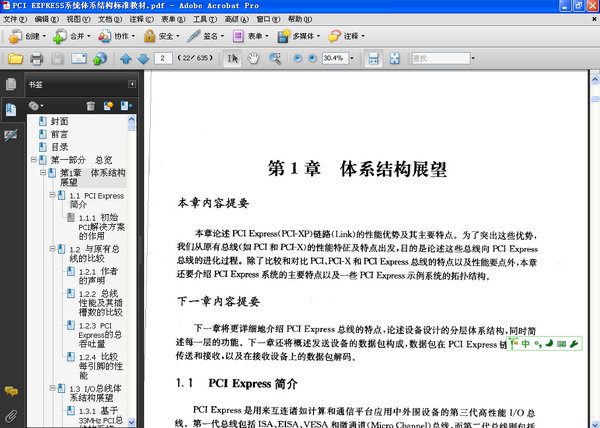Viewport: 600px width, 428px height.
Task: Jump to bookmark 1.2.3 PCI Express的总吞吐量
Action: click(x=100, y=335)
